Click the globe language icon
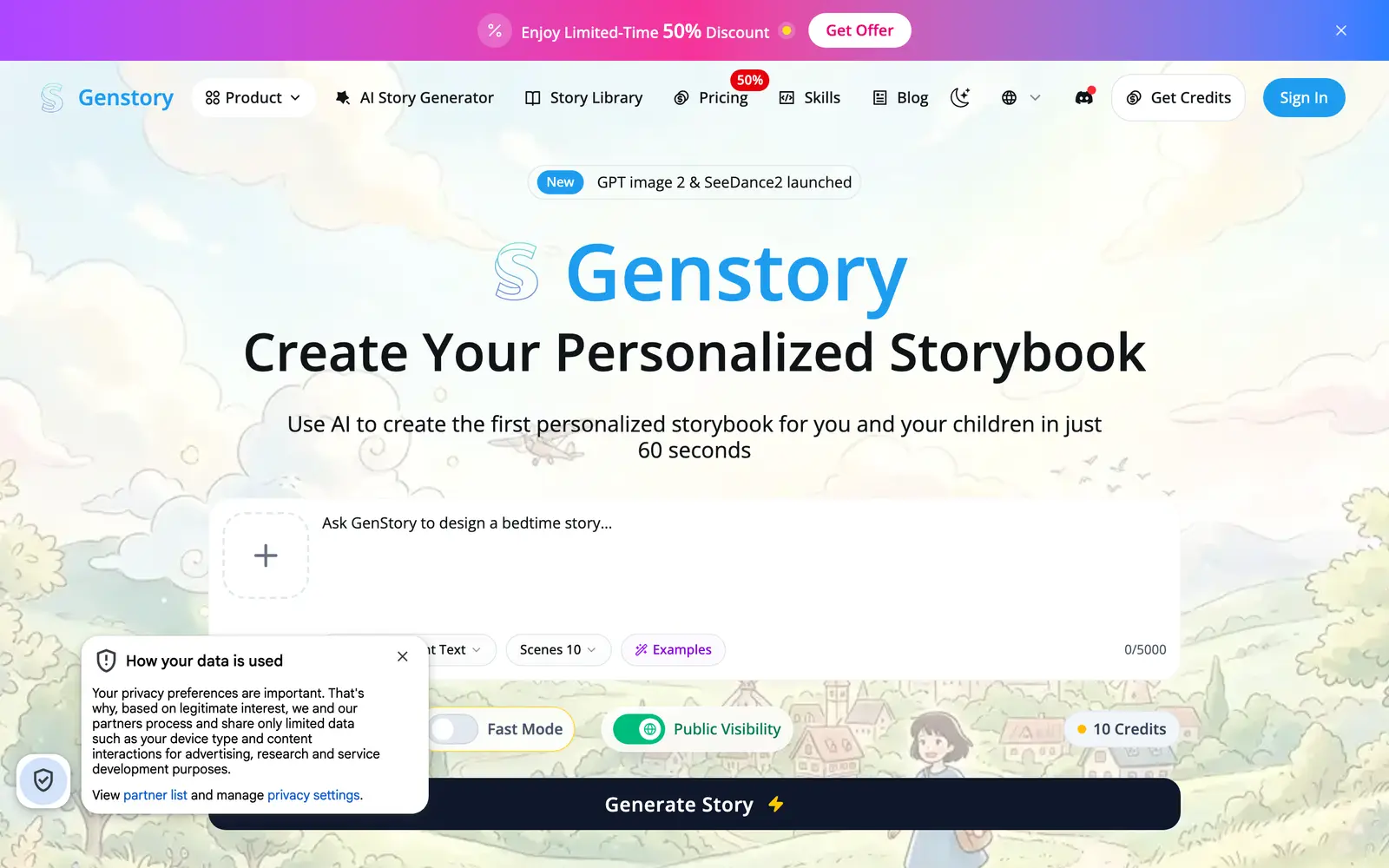1389x868 pixels. 1009,98
